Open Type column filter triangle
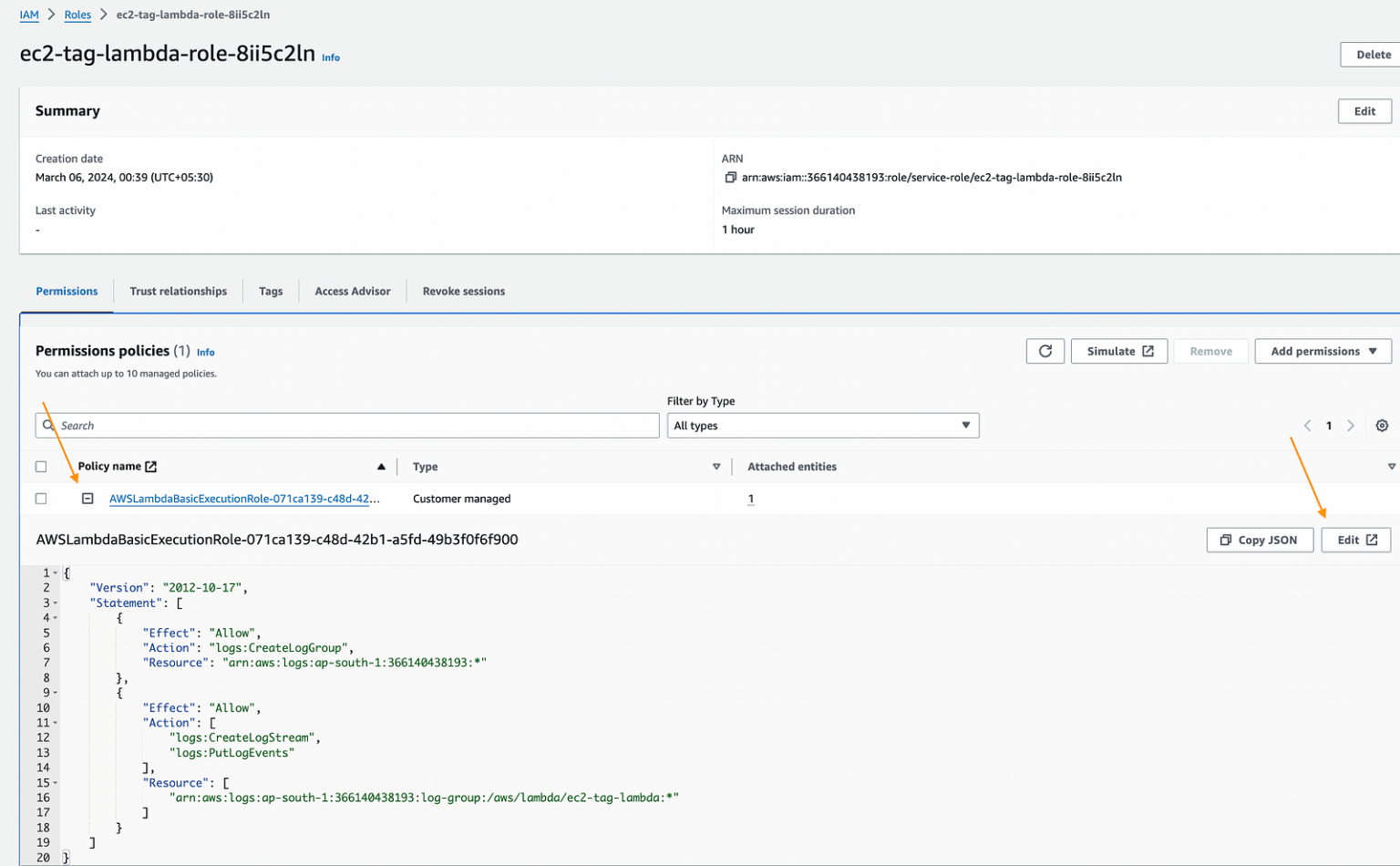This screenshot has width=1400, height=866. (716, 467)
